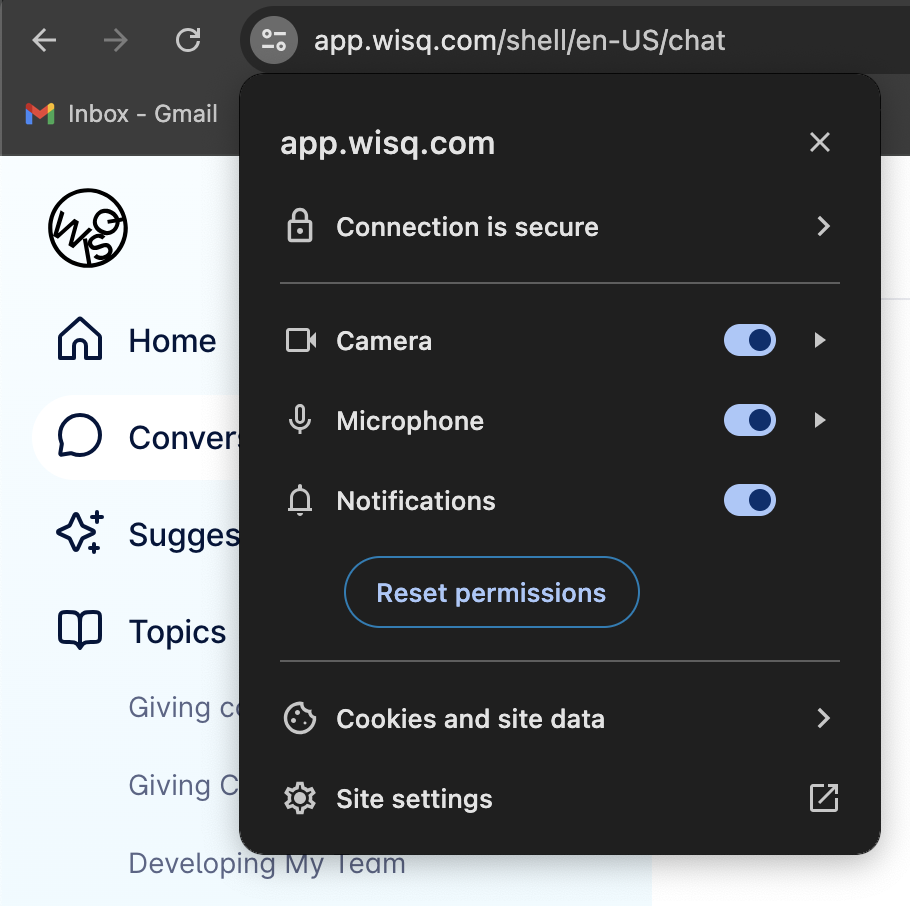Turn off the Microphone permission
This screenshot has height=906, width=910.
[x=750, y=420]
